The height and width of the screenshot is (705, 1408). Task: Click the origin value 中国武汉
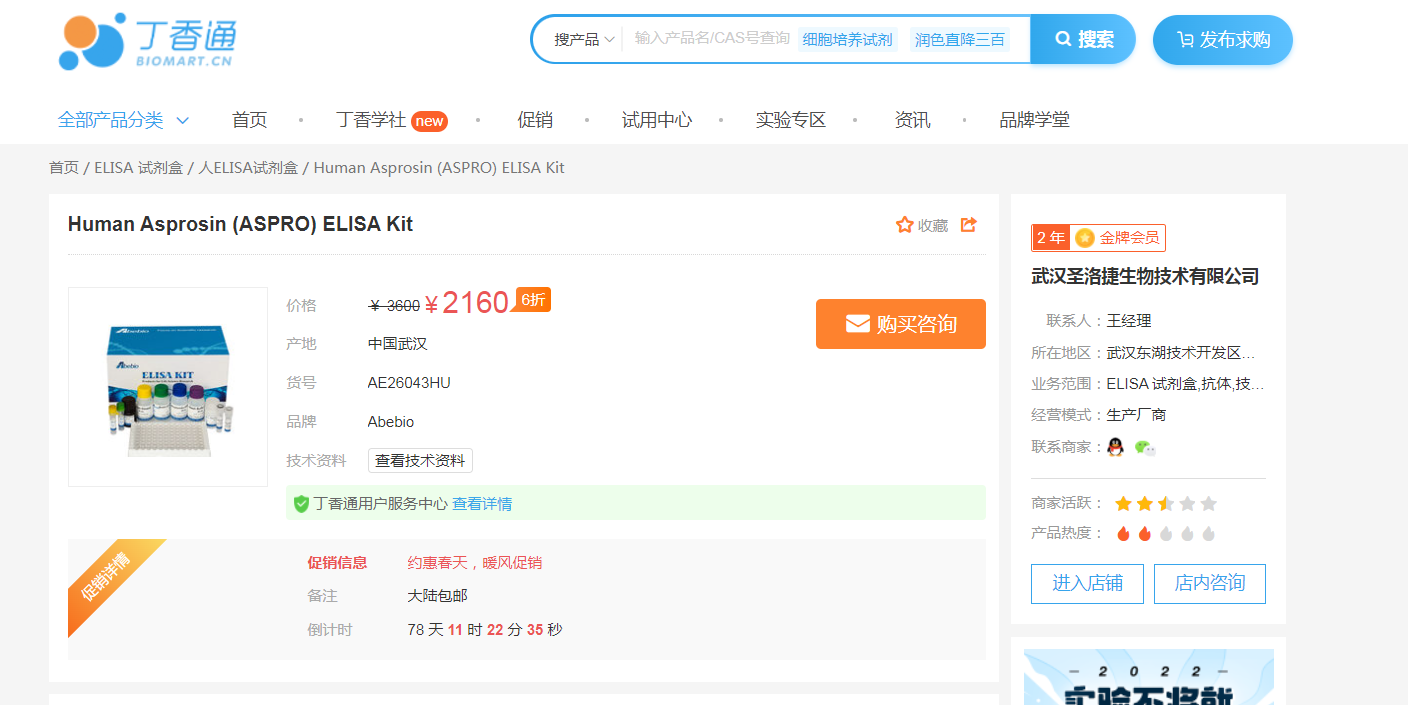click(x=398, y=344)
